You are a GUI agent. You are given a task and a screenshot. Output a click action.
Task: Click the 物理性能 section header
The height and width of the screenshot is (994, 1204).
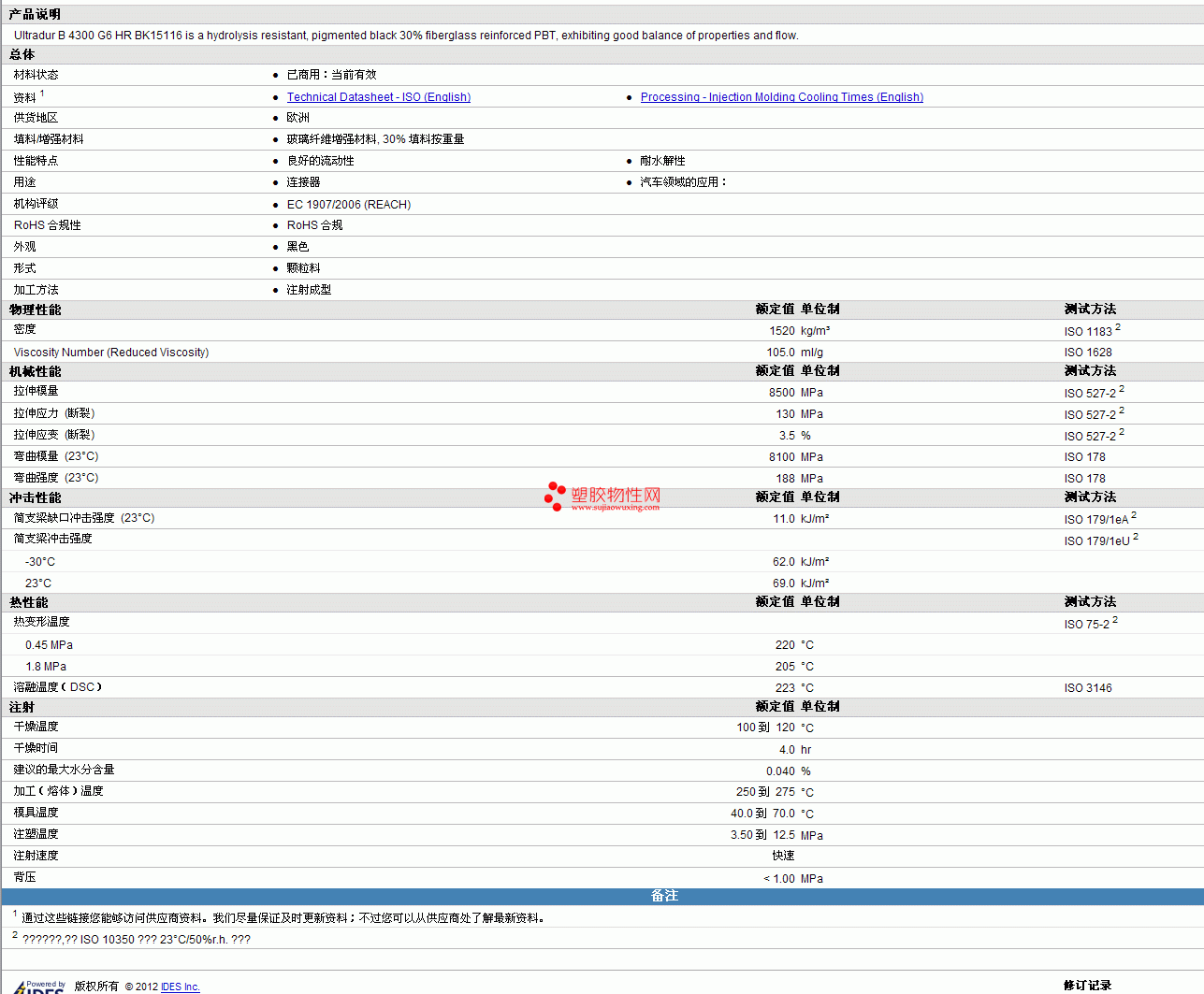tap(35, 310)
